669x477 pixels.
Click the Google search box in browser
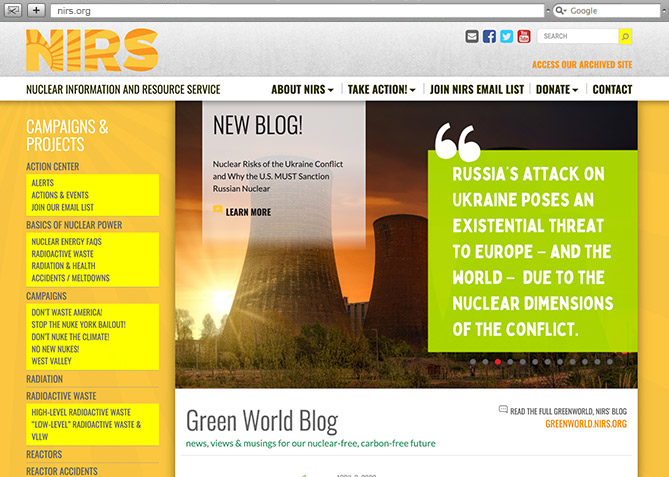pos(606,11)
